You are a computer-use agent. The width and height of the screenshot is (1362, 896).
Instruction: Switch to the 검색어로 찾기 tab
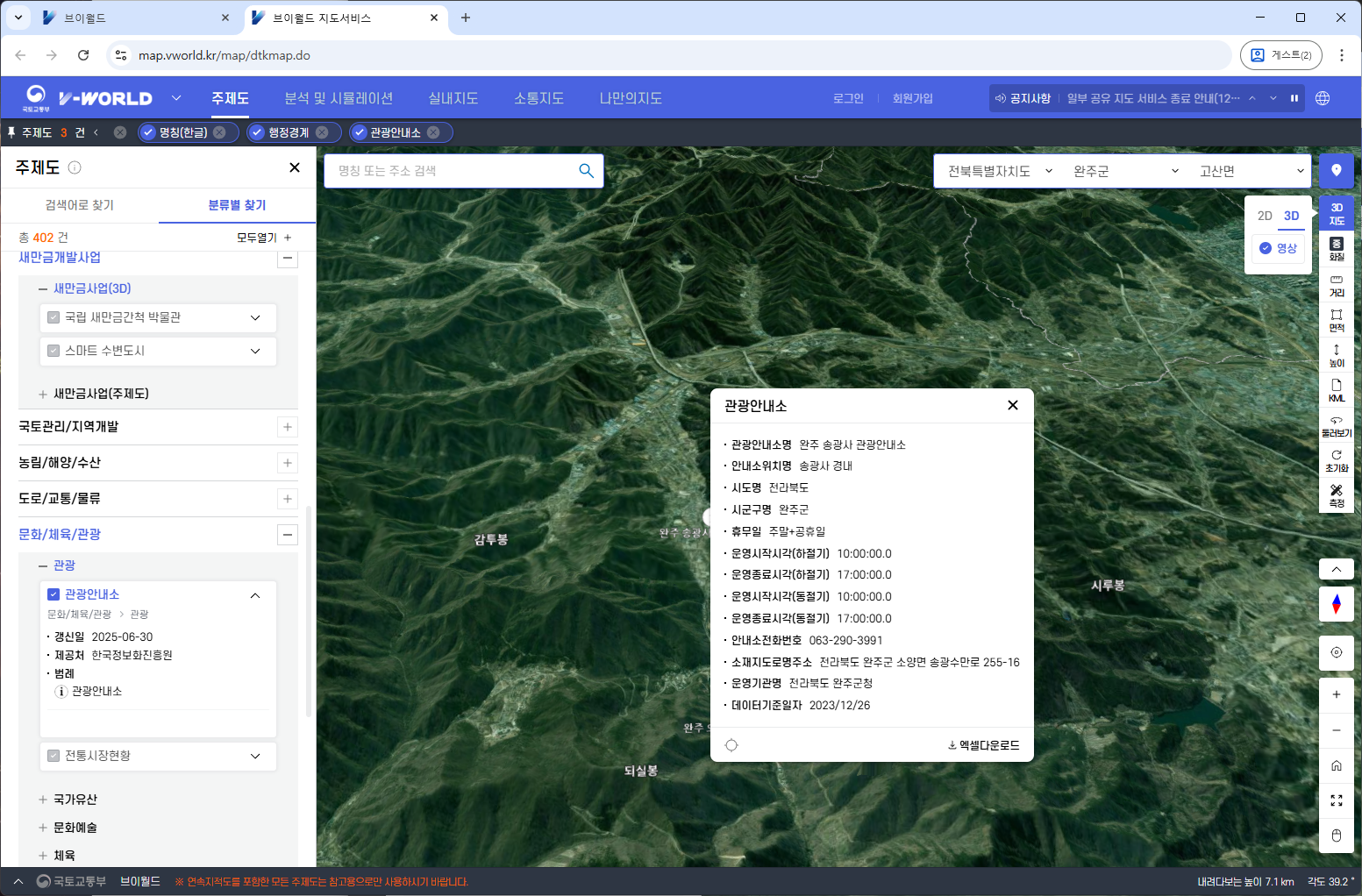[x=80, y=205]
